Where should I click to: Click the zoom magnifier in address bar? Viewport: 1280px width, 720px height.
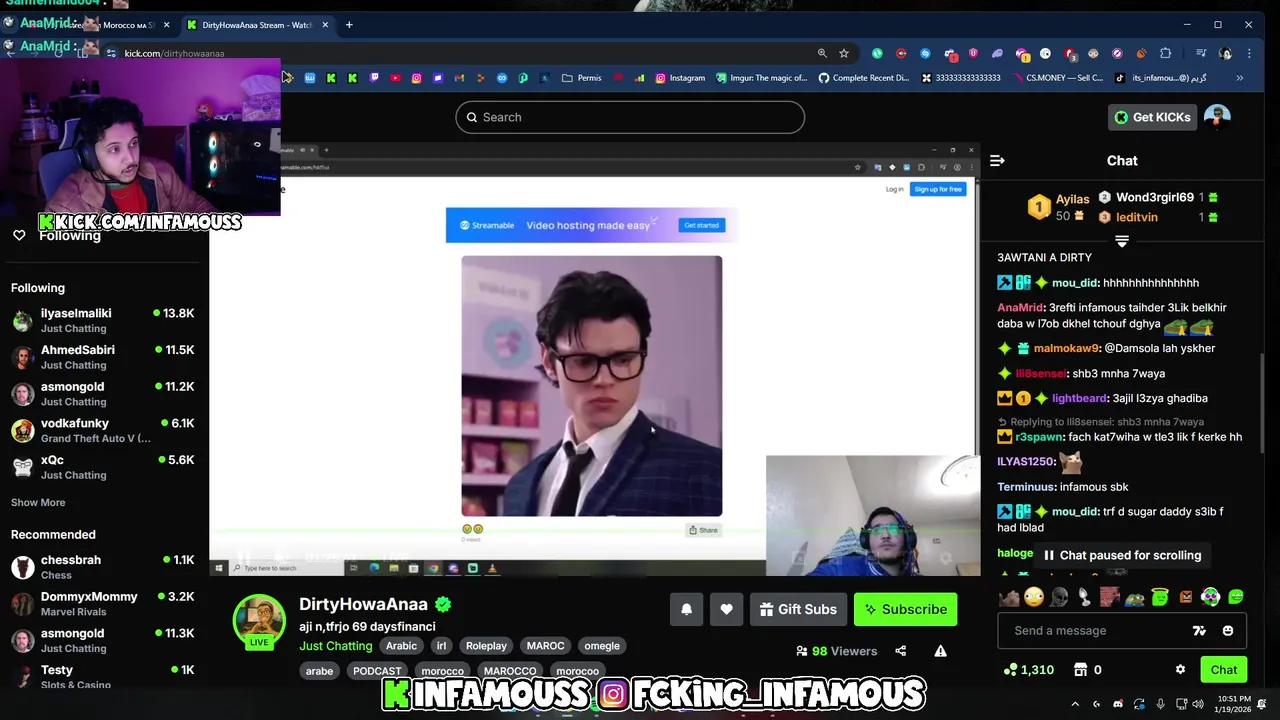pyautogui.click(x=822, y=53)
